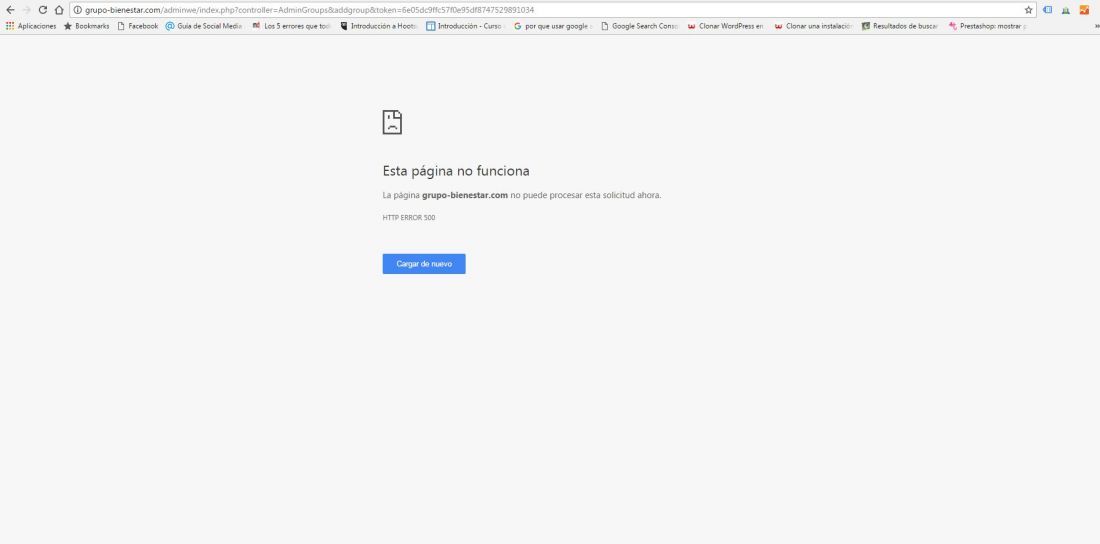Open the Bookmarks folder in bookmarks bar

click(86, 26)
